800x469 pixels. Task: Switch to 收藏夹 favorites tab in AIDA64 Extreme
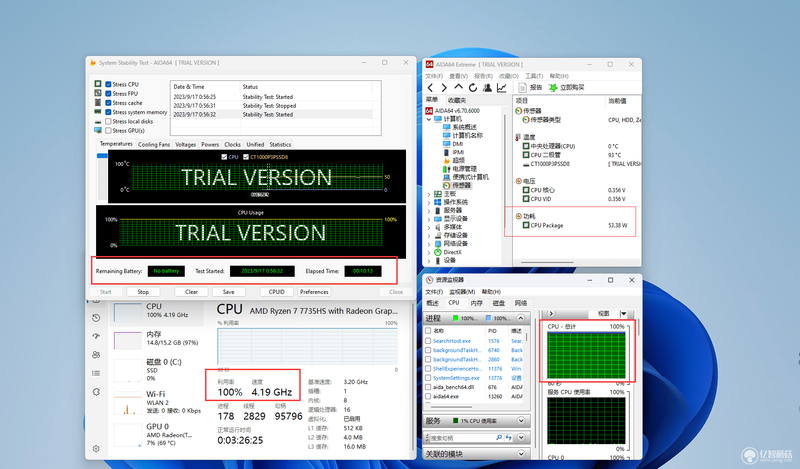(x=457, y=100)
